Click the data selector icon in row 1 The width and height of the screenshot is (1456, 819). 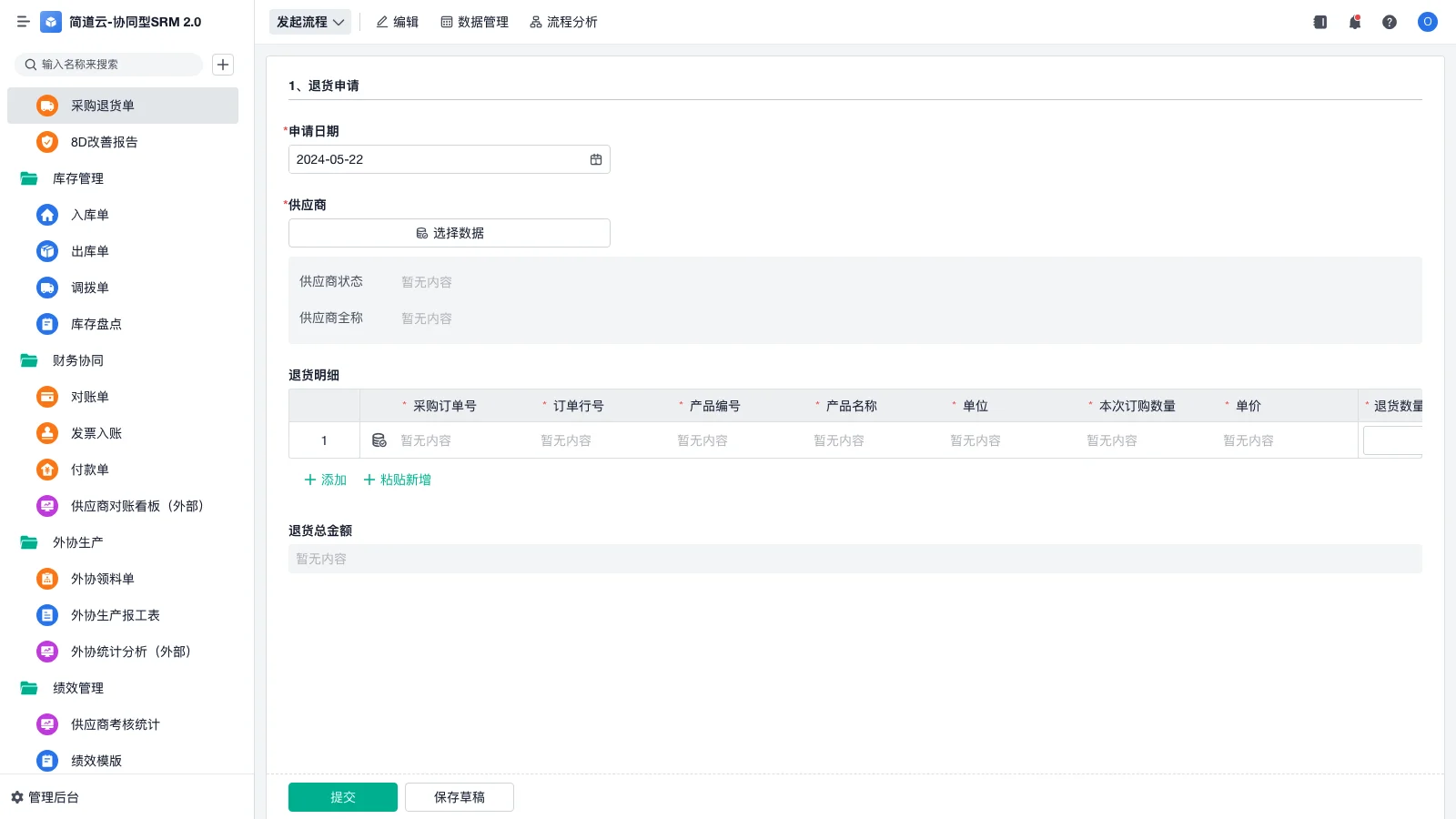point(379,440)
